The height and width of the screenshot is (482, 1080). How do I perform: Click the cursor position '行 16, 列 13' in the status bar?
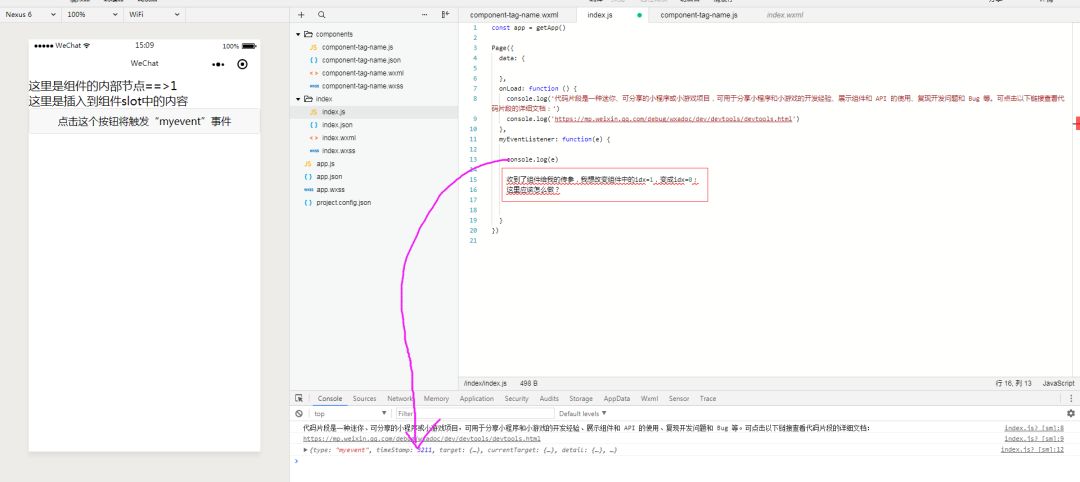1014,383
